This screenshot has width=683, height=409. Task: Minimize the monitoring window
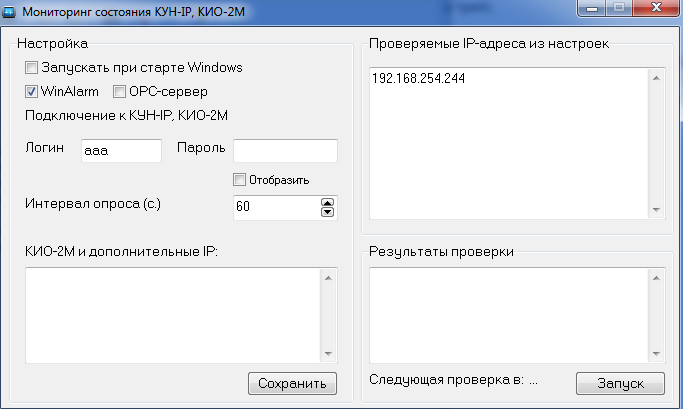595,9
